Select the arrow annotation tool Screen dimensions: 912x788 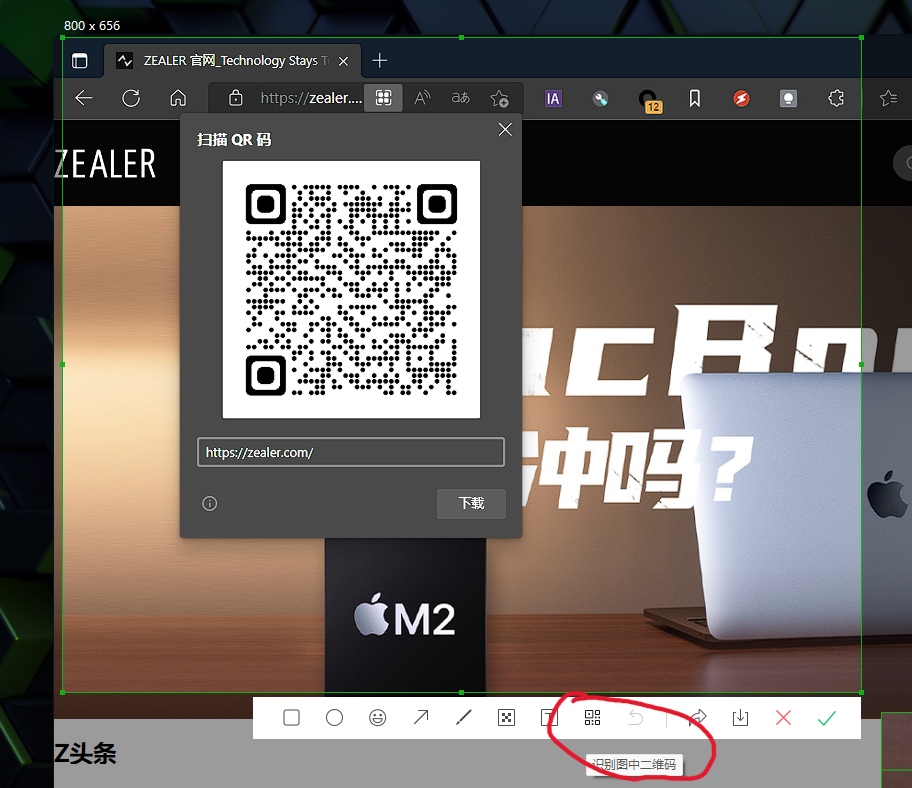[421, 718]
